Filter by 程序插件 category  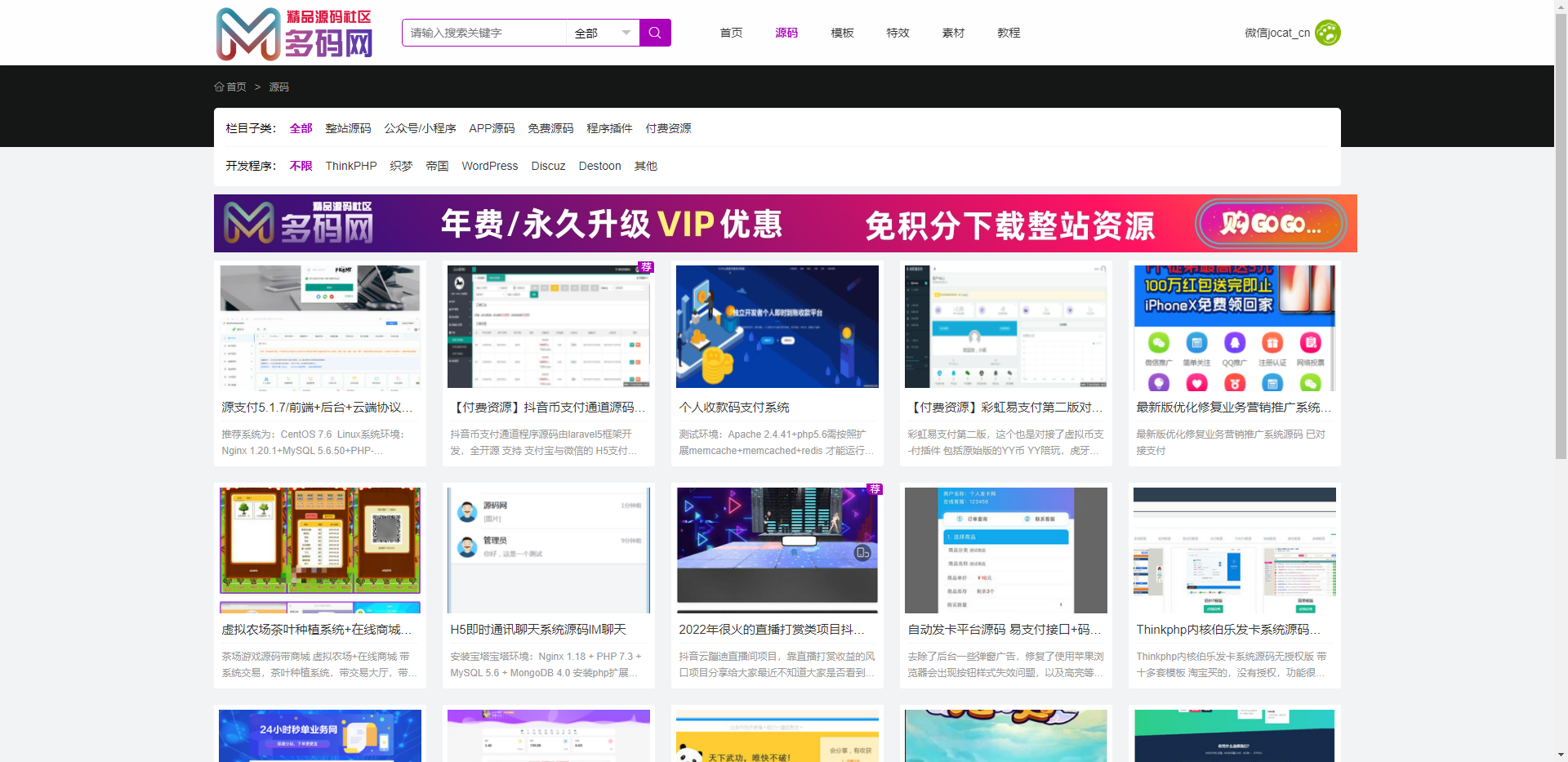point(609,128)
